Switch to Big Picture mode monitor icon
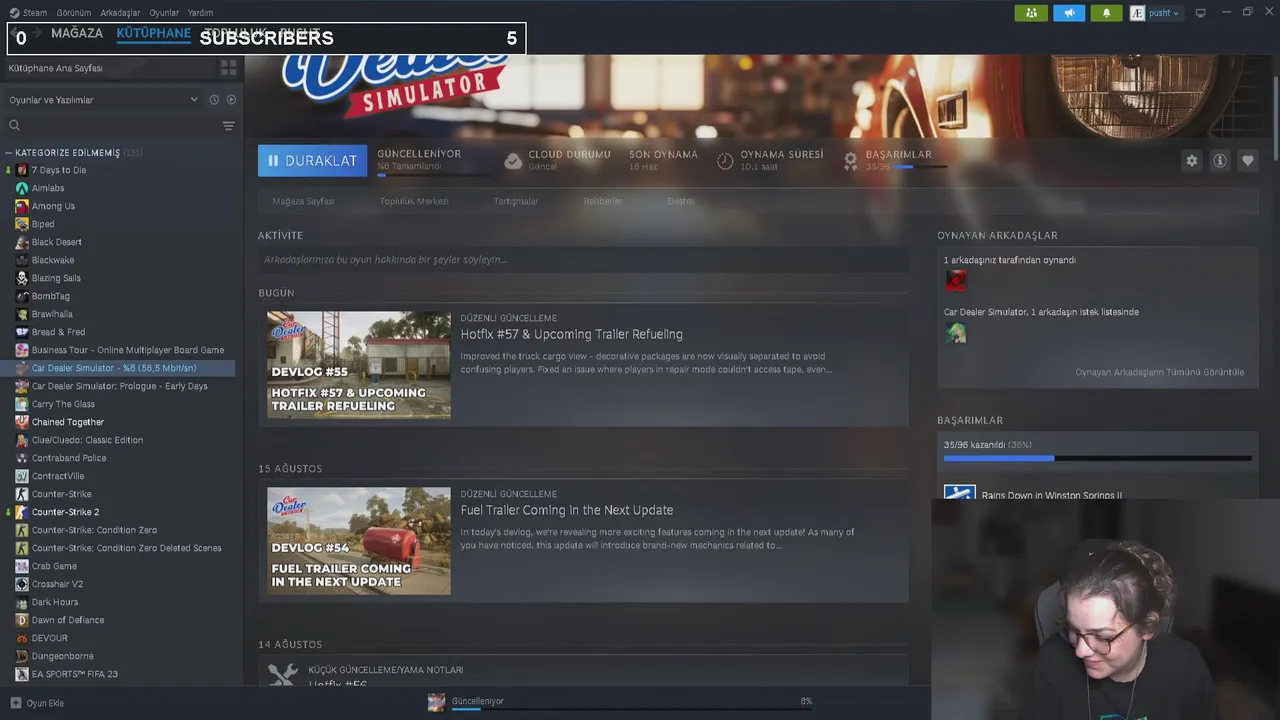This screenshot has height=720, width=1280. [1200, 13]
